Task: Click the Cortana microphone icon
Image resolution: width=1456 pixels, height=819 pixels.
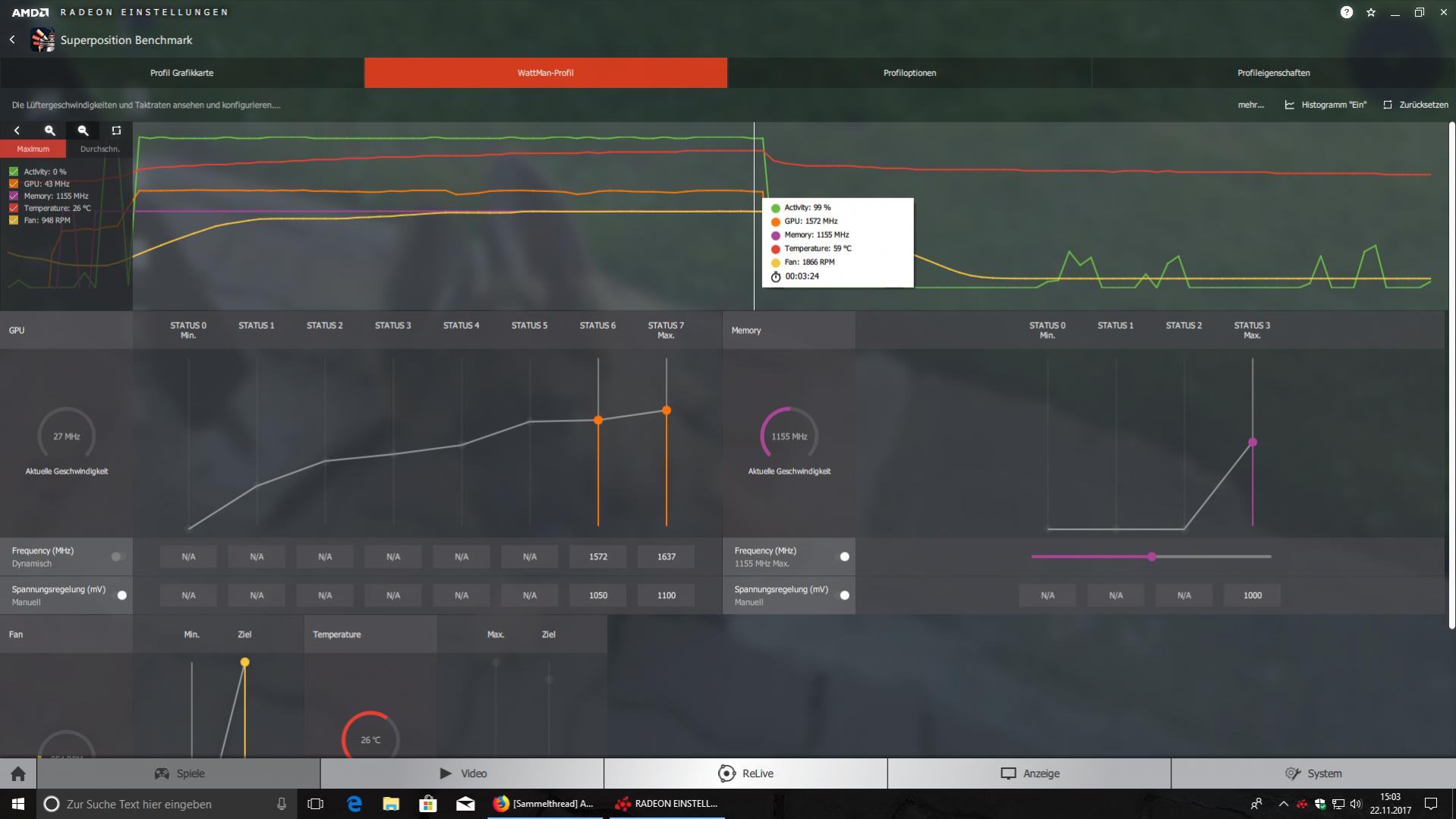Action: [282, 804]
